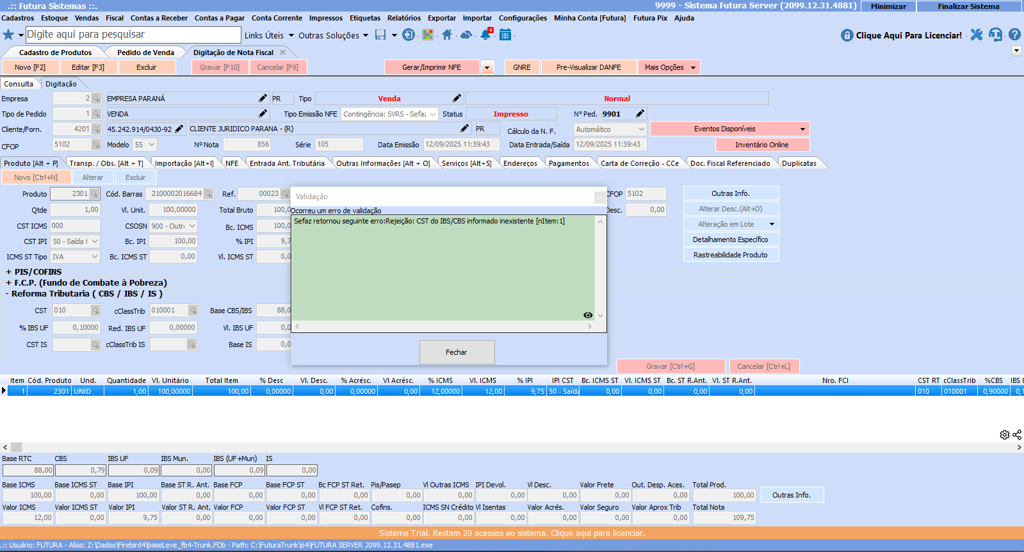The width and height of the screenshot is (1024, 552).
Task: Click the calendar icon in top toolbar
Action: pos(505,35)
